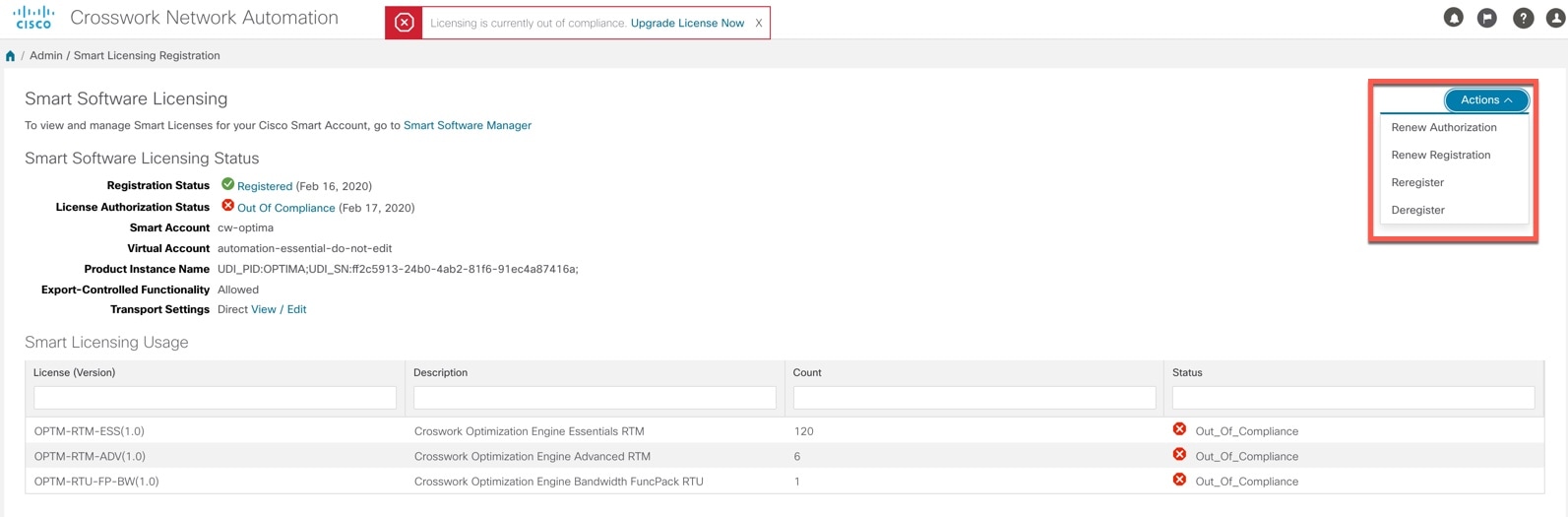Click Virtual Account value automation-essential-do-not-edit
The height and width of the screenshot is (517, 1568).
305,248
